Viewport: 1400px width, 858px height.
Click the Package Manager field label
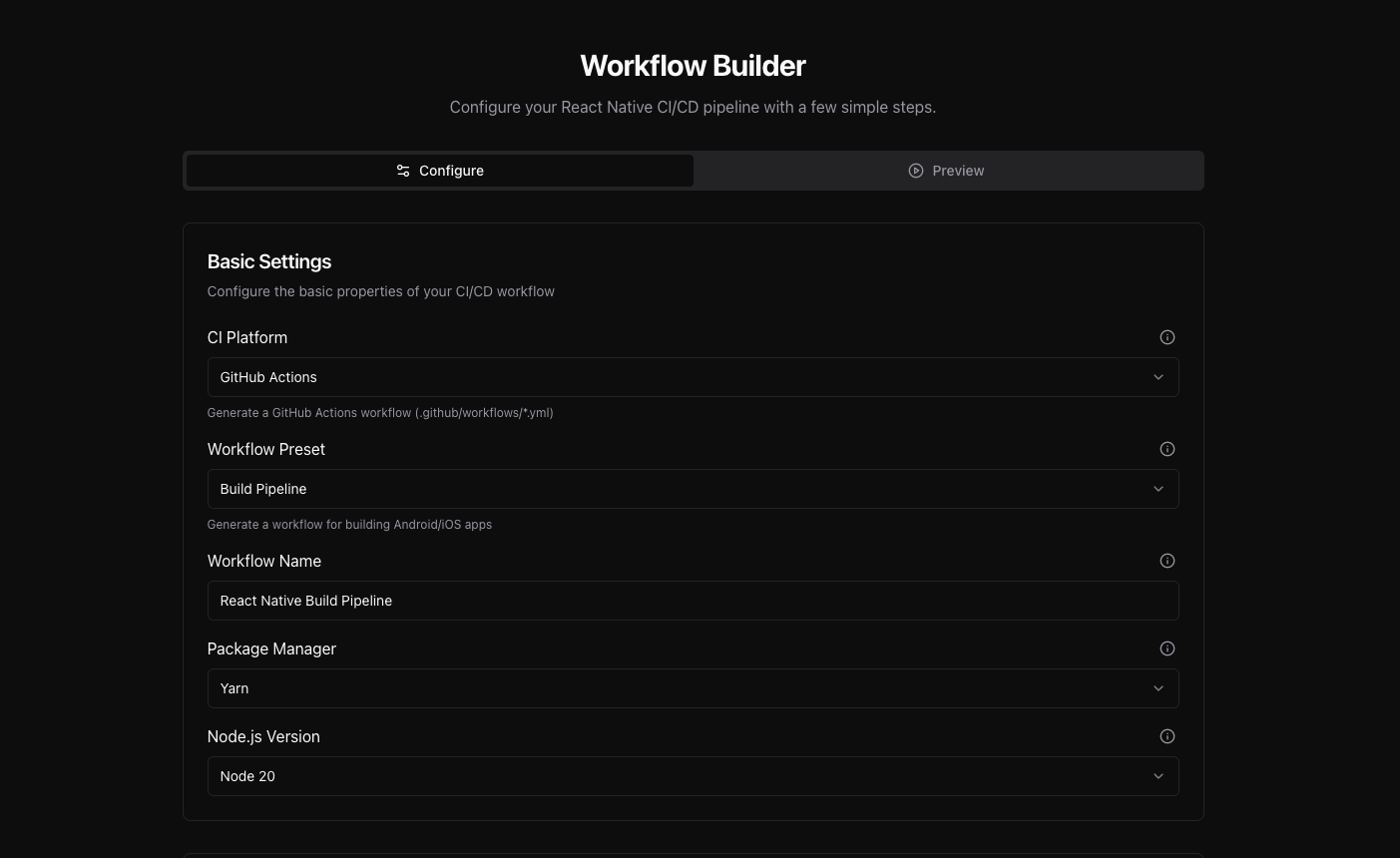pos(271,648)
